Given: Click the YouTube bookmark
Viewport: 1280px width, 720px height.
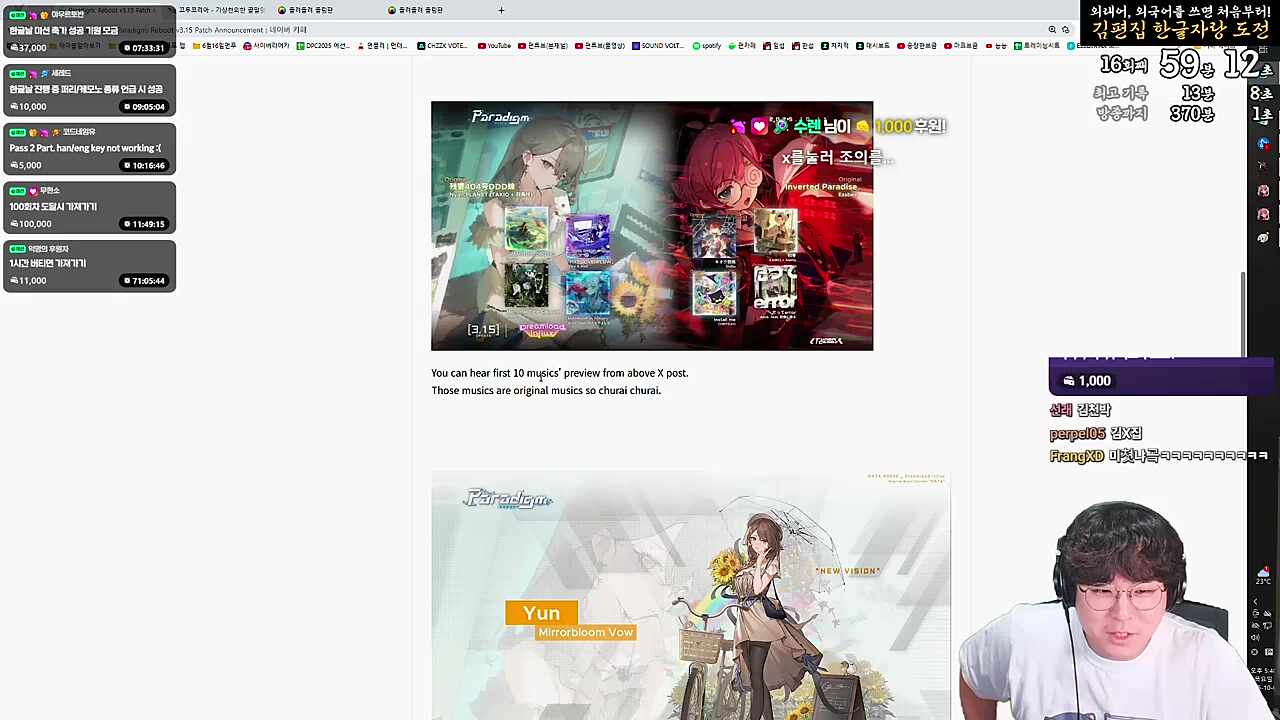Looking at the screenshot, I should (x=494, y=46).
